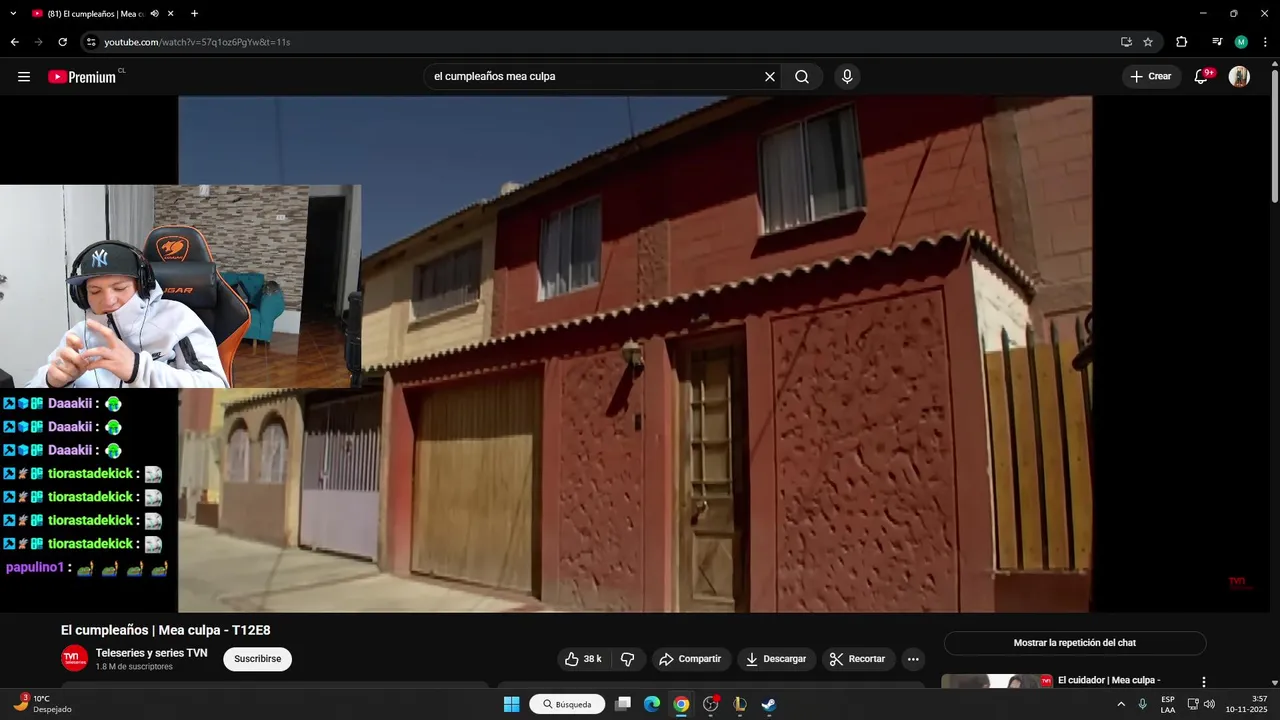Open the Crear button

click(x=1151, y=77)
